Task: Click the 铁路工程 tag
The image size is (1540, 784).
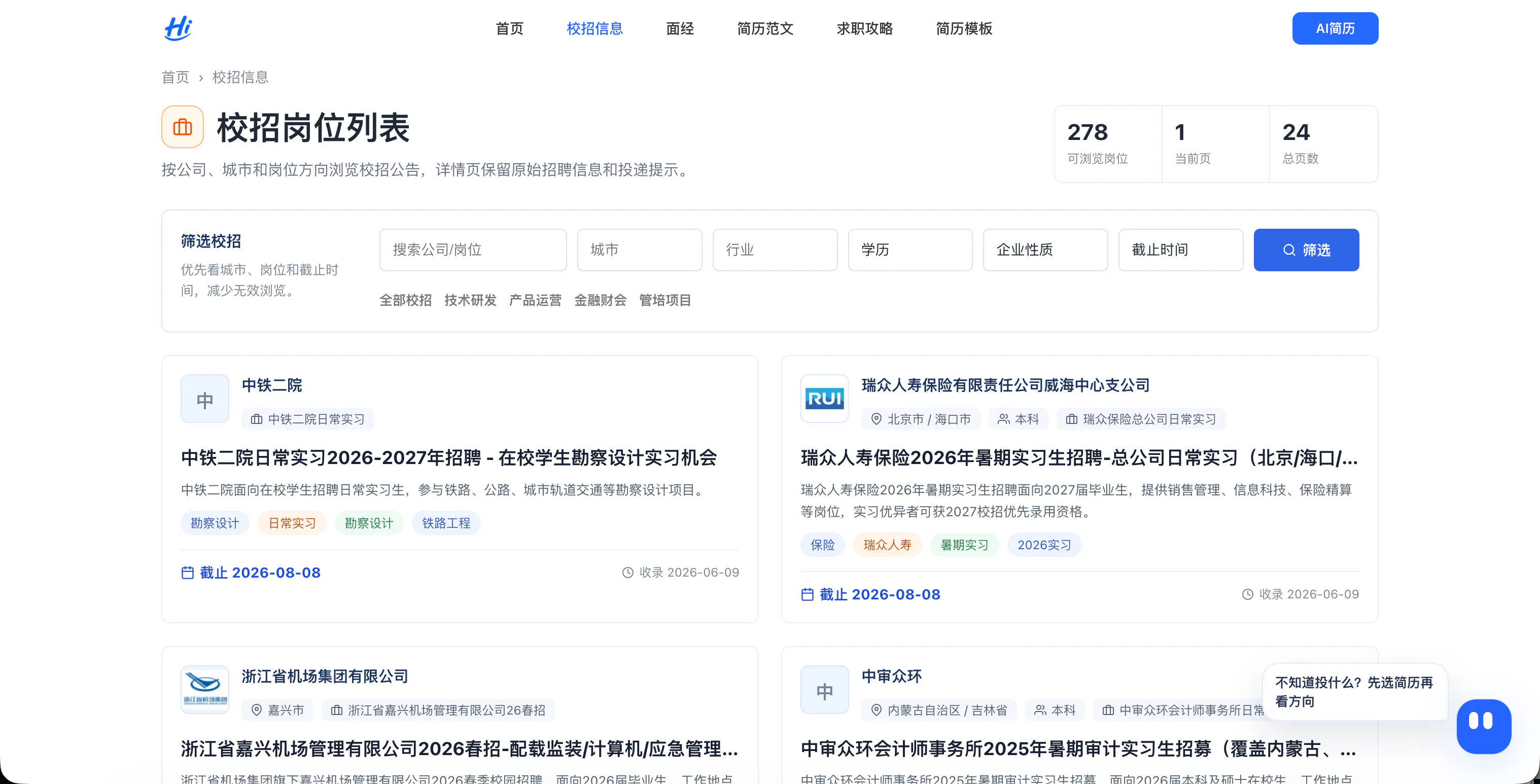Action: click(x=446, y=523)
